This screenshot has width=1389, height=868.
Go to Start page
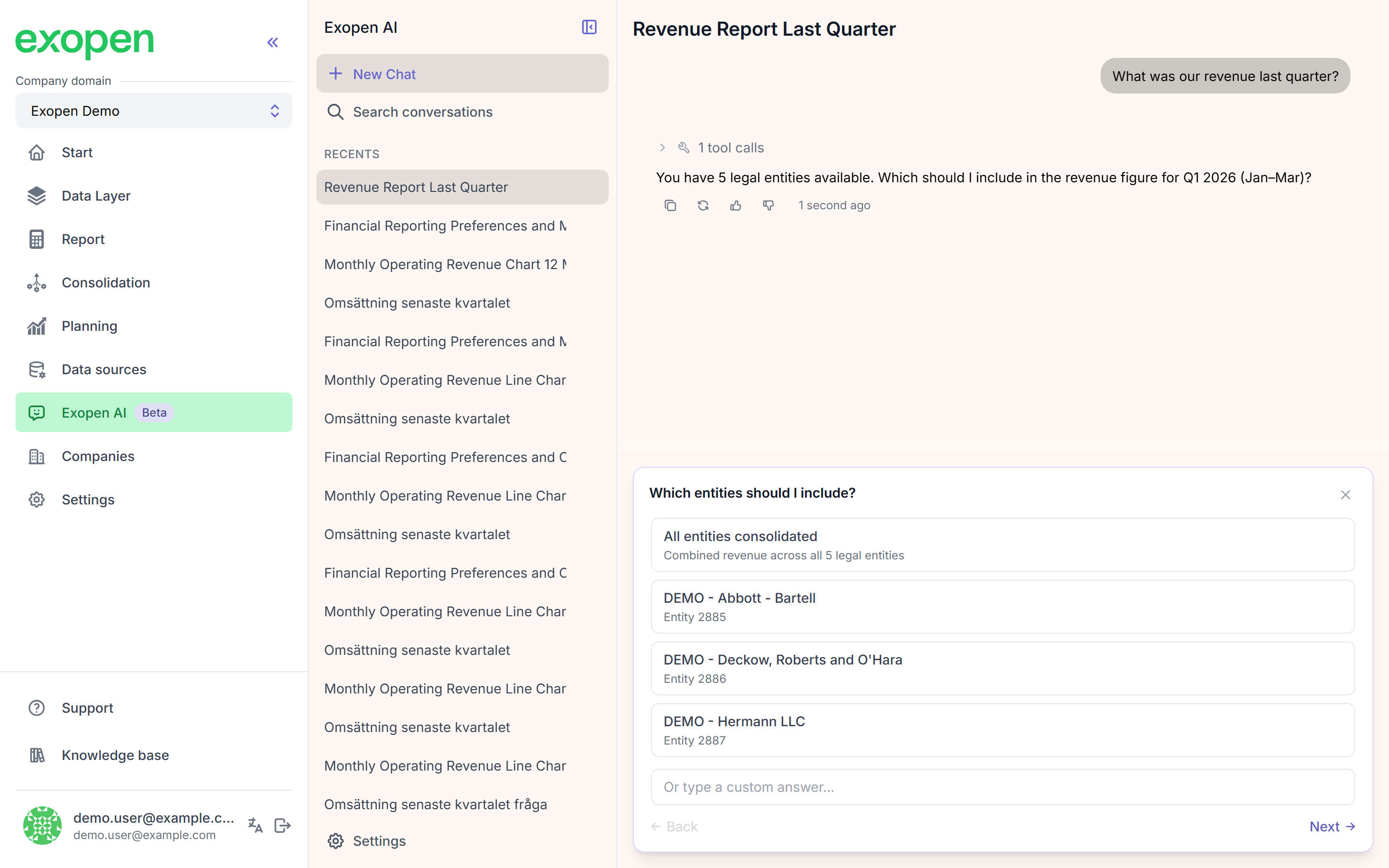[154, 153]
